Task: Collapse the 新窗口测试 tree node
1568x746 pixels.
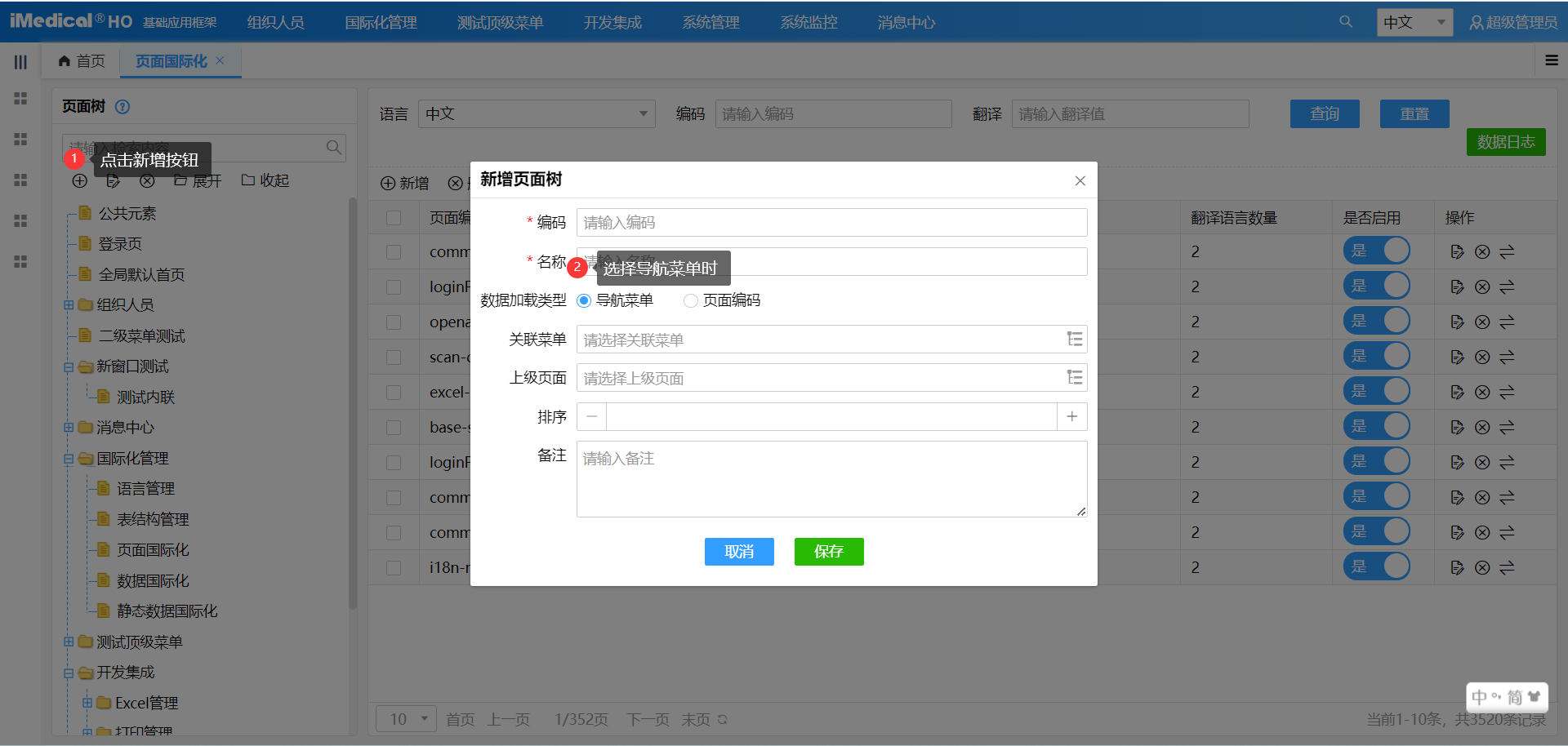Action: pyautogui.click(x=69, y=367)
